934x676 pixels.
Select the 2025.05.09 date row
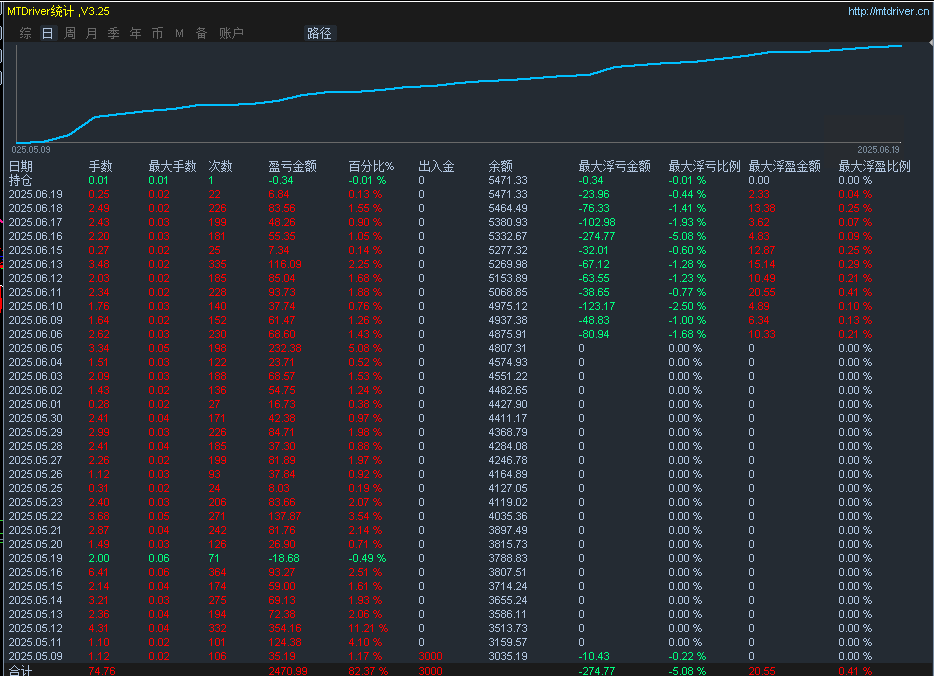click(36, 656)
